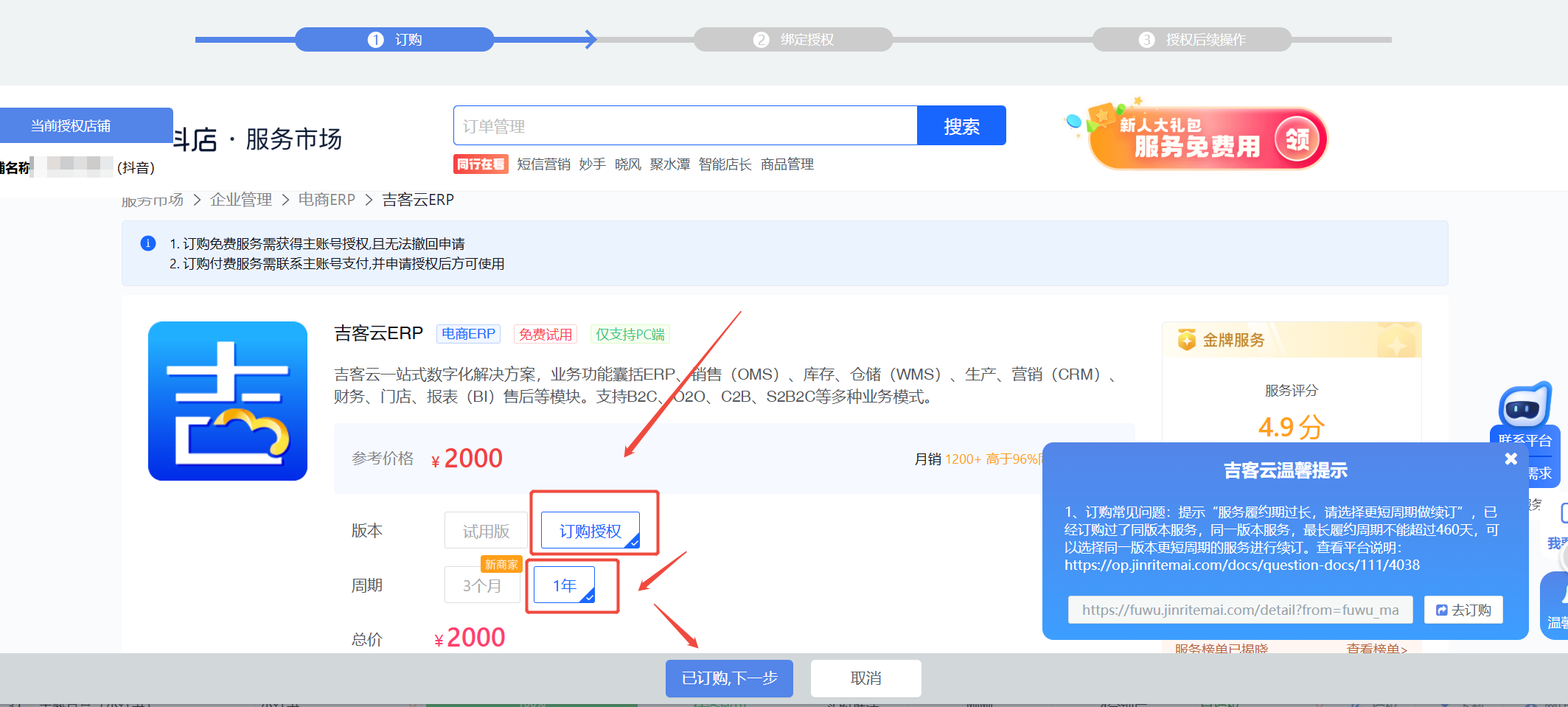The height and width of the screenshot is (707, 1568).
Task: Select the 订购授权 version option
Action: (x=590, y=531)
